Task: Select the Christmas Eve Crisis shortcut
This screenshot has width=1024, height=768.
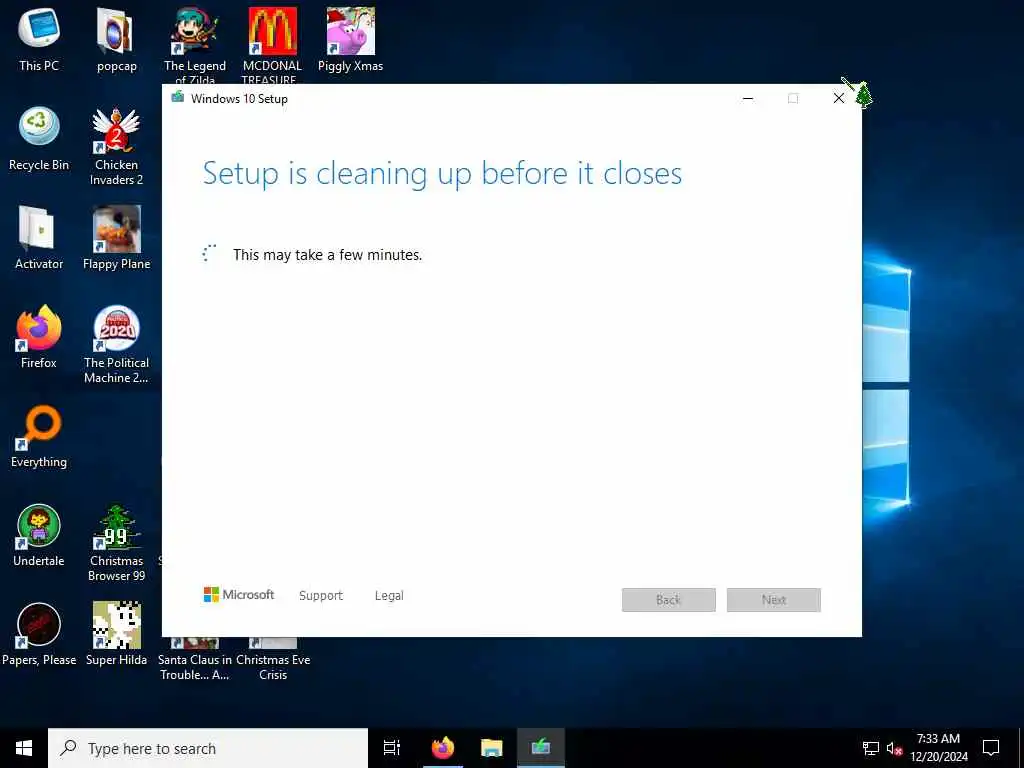Action: [273, 660]
